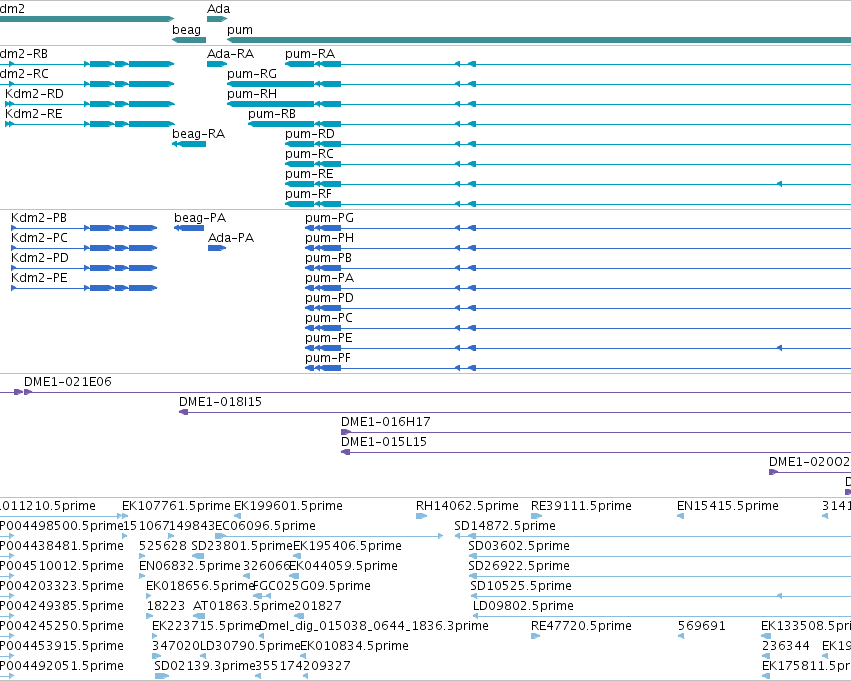Viewport: 851px width, 681px height.
Task: Open the pum gene label
Action: pyautogui.click(x=239, y=30)
